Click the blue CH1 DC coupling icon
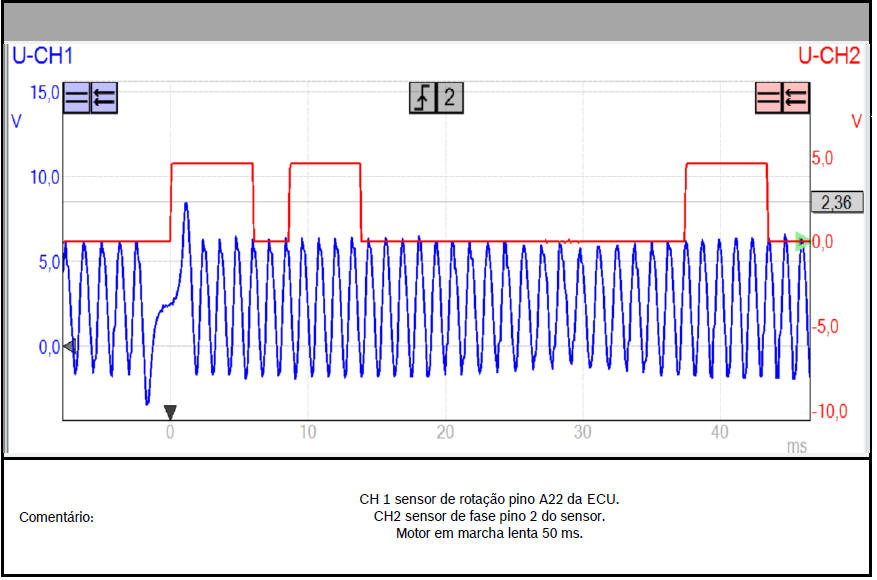877x580 pixels. pos(76,98)
